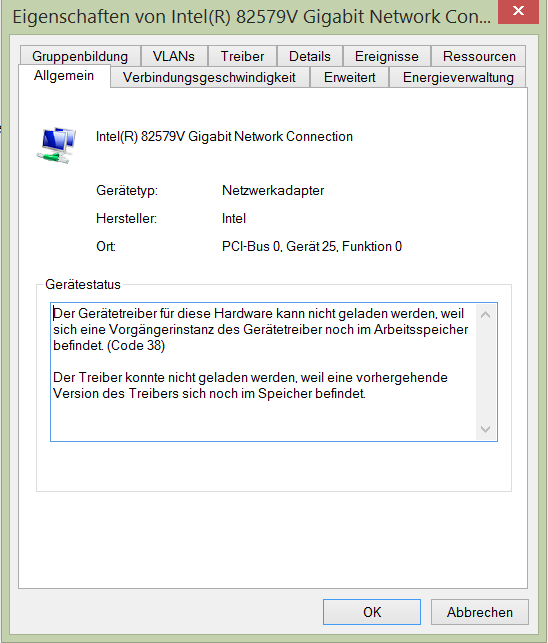
Task: Go to the Energieverwaltung tab
Action: (x=458, y=78)
